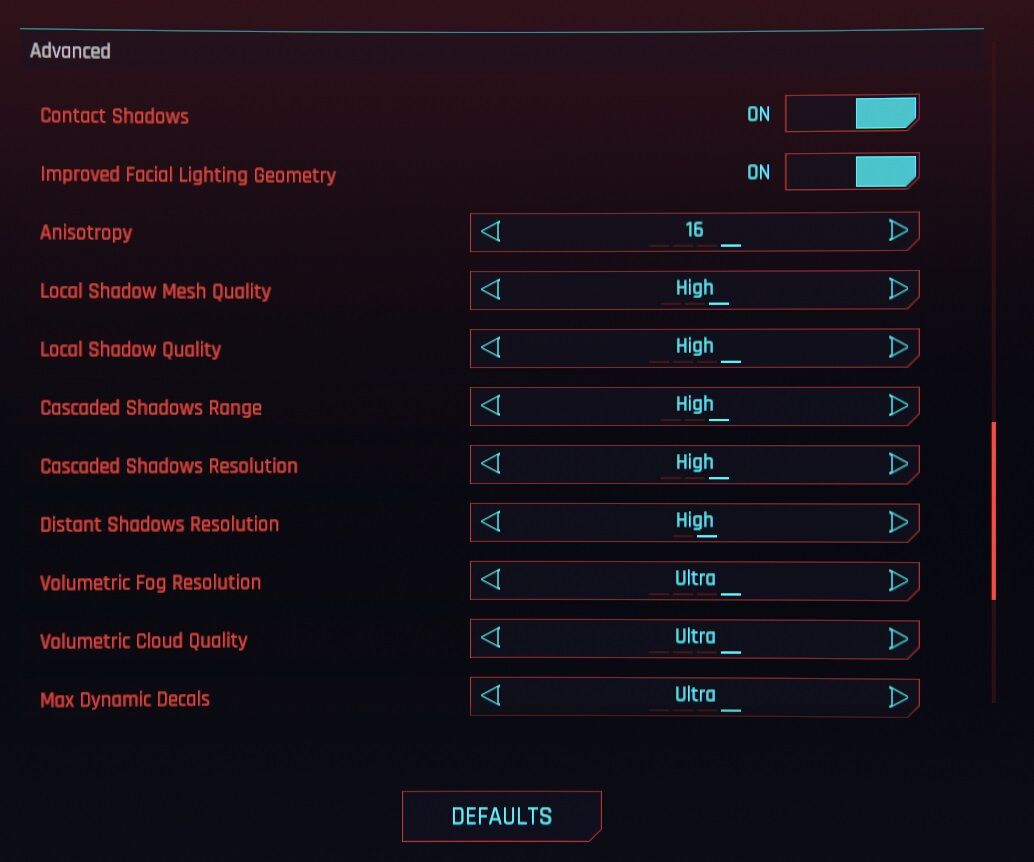Disable Improved Facial Lighting Geometry switch

[851, 172]
